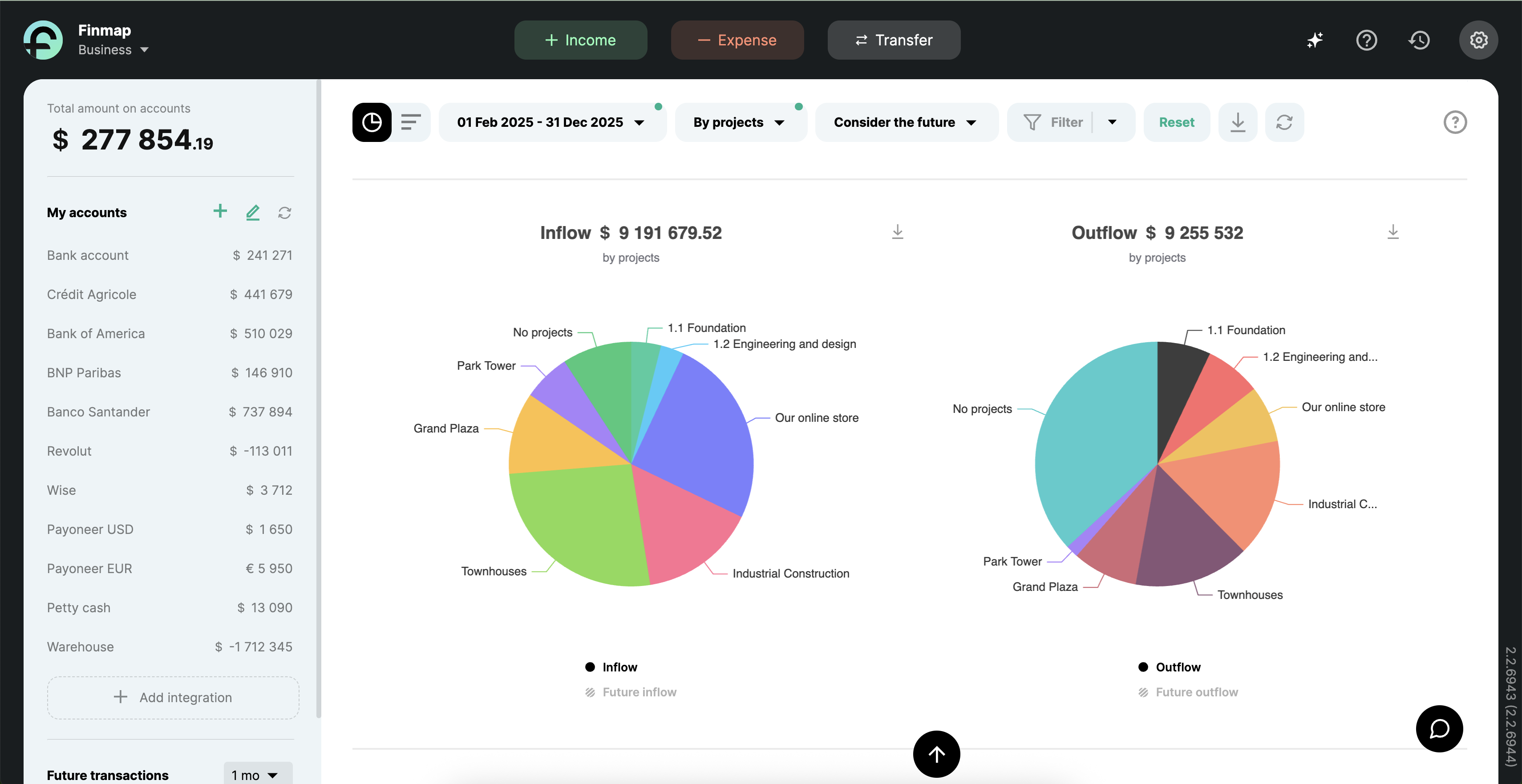Open Consider the future dropdown
This screenshot has height=784, width=1522.
(x=907, y=122)
